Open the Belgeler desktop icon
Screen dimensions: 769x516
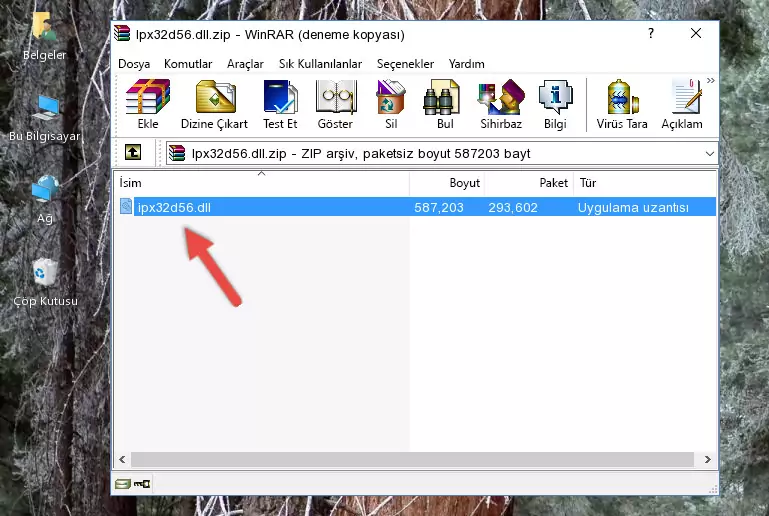point(44,37)
